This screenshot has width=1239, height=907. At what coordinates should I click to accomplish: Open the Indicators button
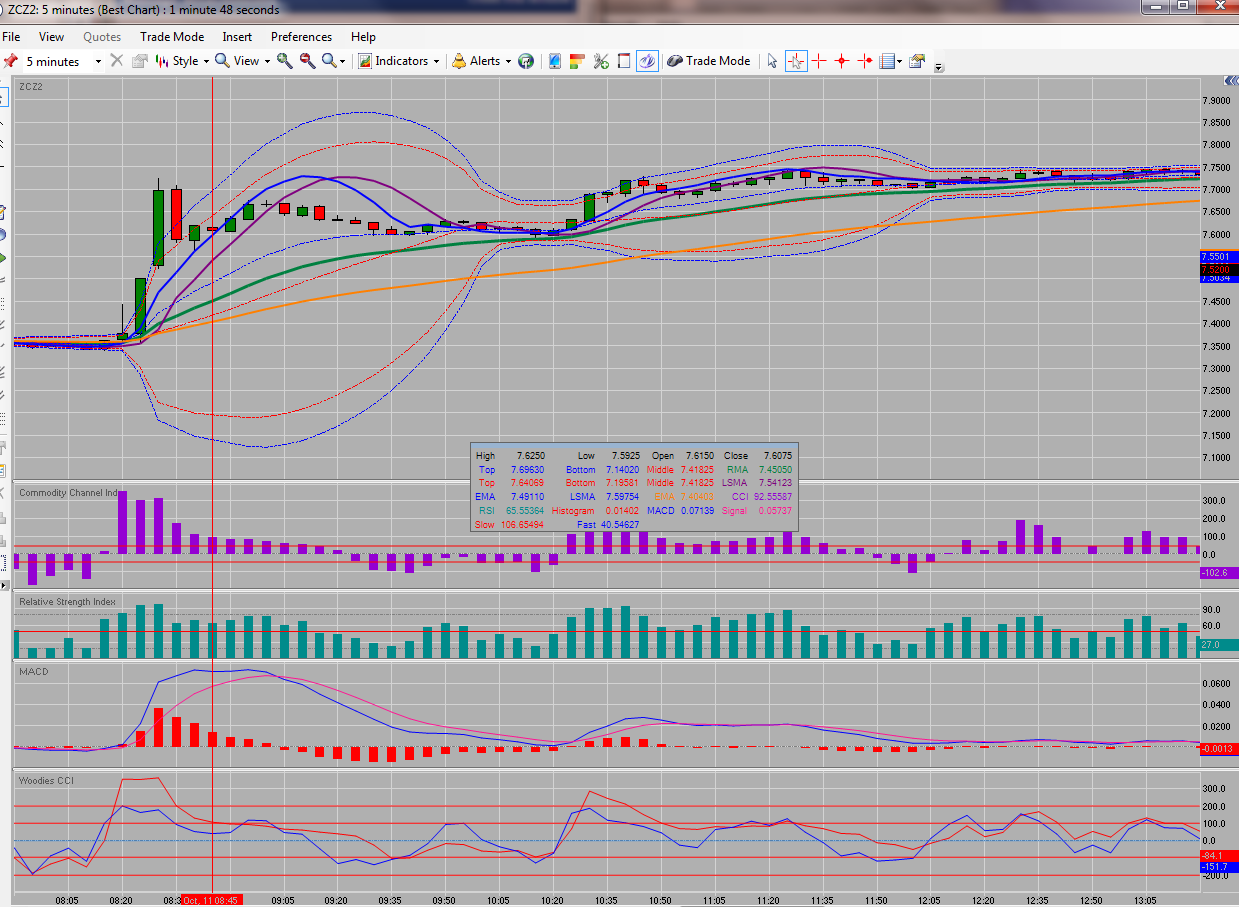(x=393, y=61)
